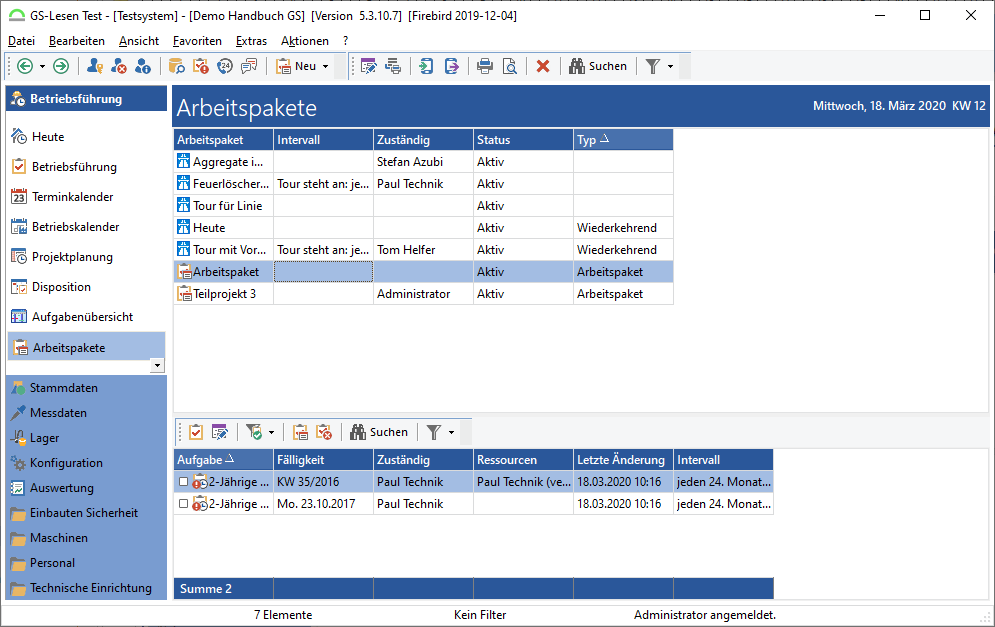Click the user info icon
This screenshot has height=627, width=995.
point(143,66)
